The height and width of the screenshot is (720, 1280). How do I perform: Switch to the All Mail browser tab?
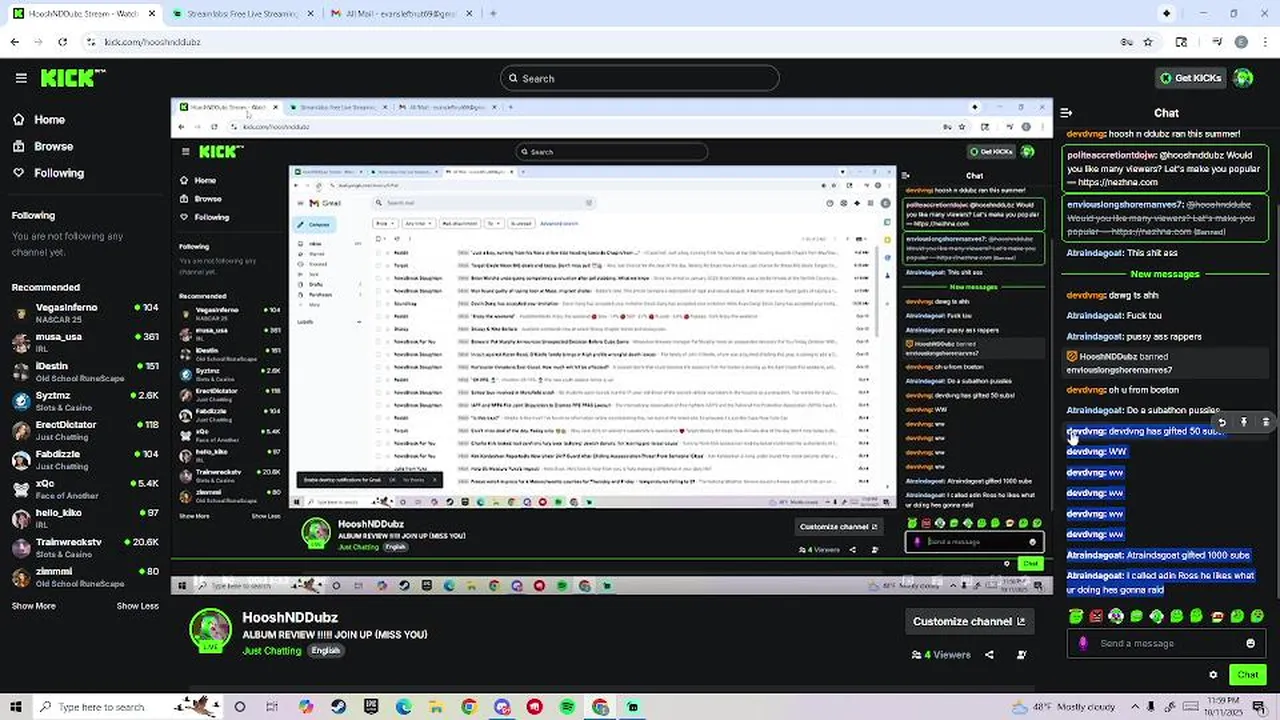tap(403, 14)
